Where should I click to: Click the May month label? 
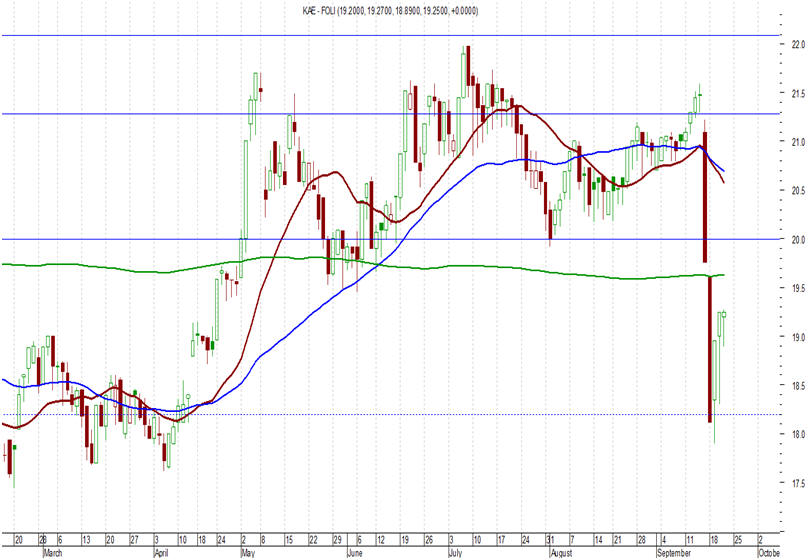tap(248, 553)
